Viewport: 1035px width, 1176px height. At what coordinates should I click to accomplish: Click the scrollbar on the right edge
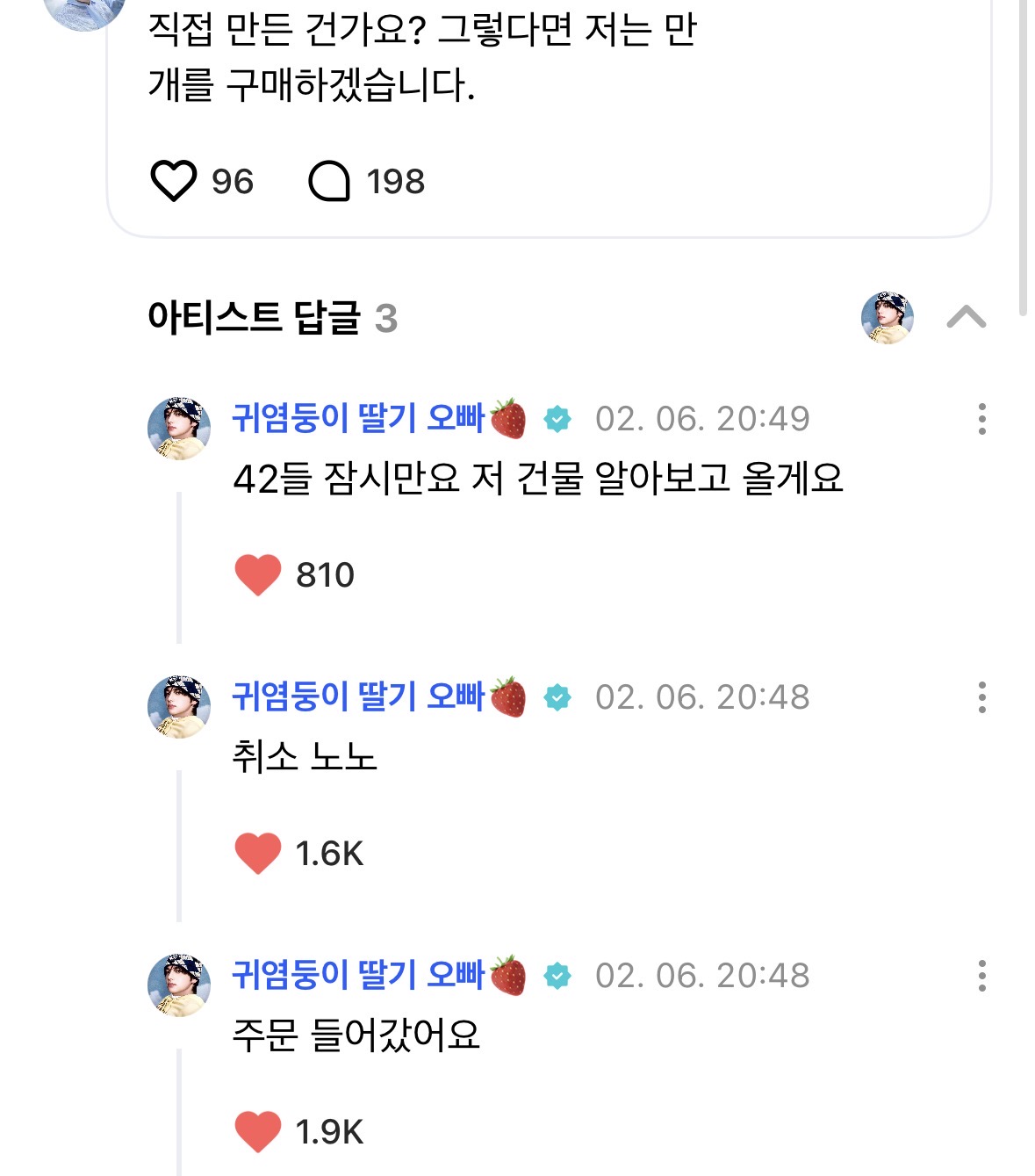[x=1023, y=158]
